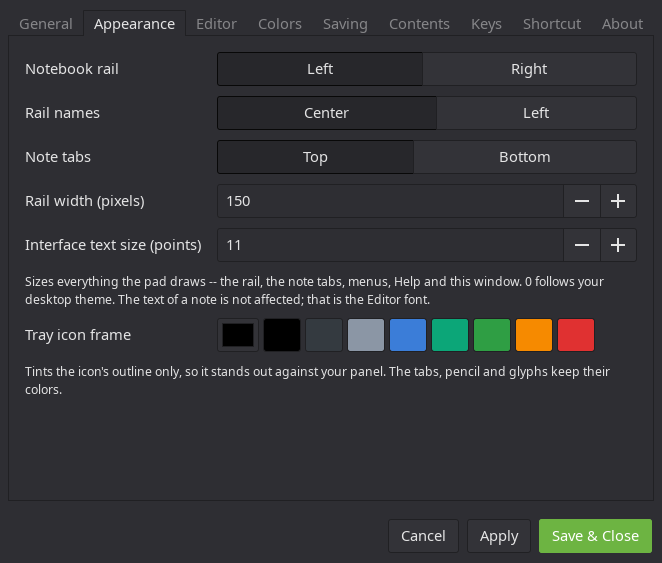Click the "Rail names" label

(x=62, y=113)
